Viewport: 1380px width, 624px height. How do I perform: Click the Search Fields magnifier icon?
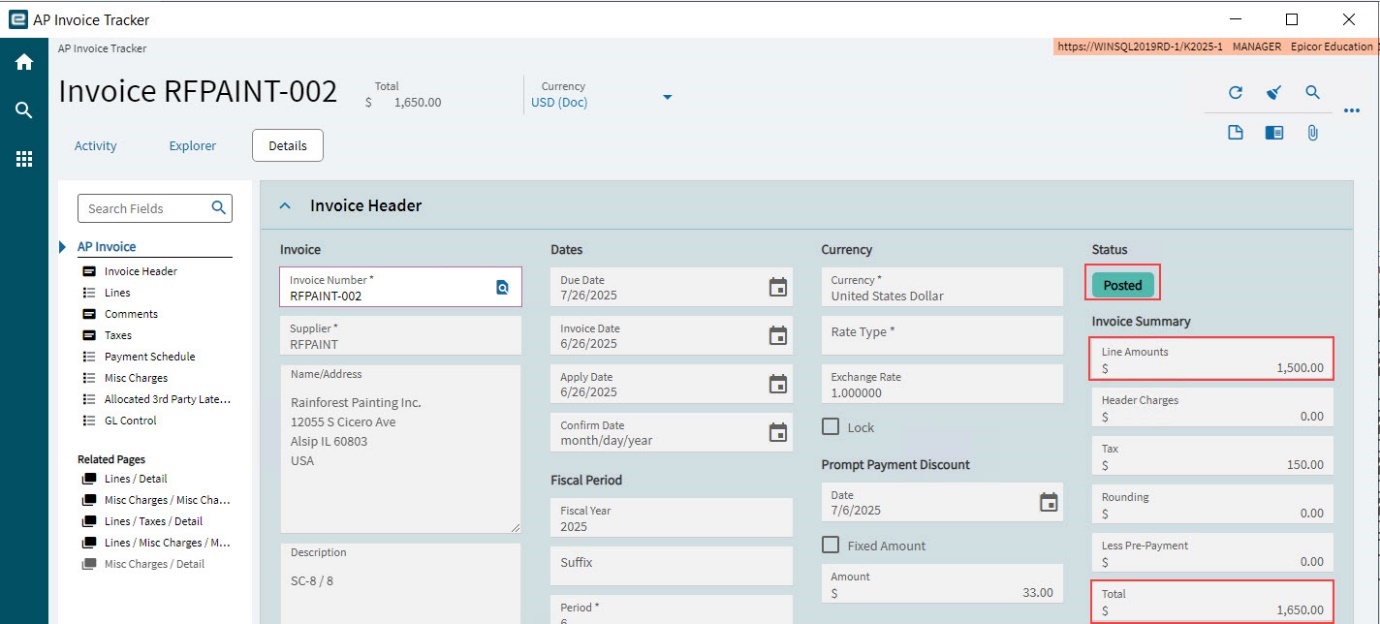[x=219, y=208]
